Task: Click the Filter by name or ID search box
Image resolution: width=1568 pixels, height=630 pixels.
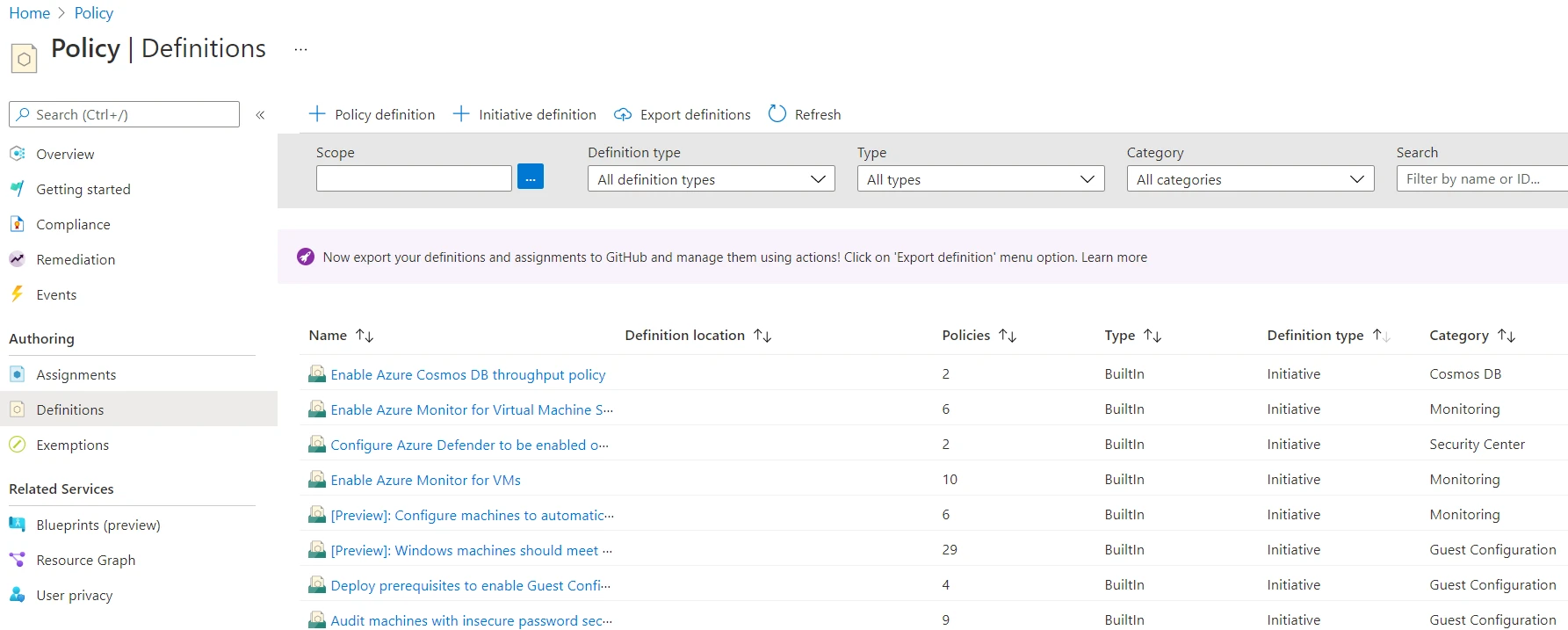Action: [x=1482, y=178]
